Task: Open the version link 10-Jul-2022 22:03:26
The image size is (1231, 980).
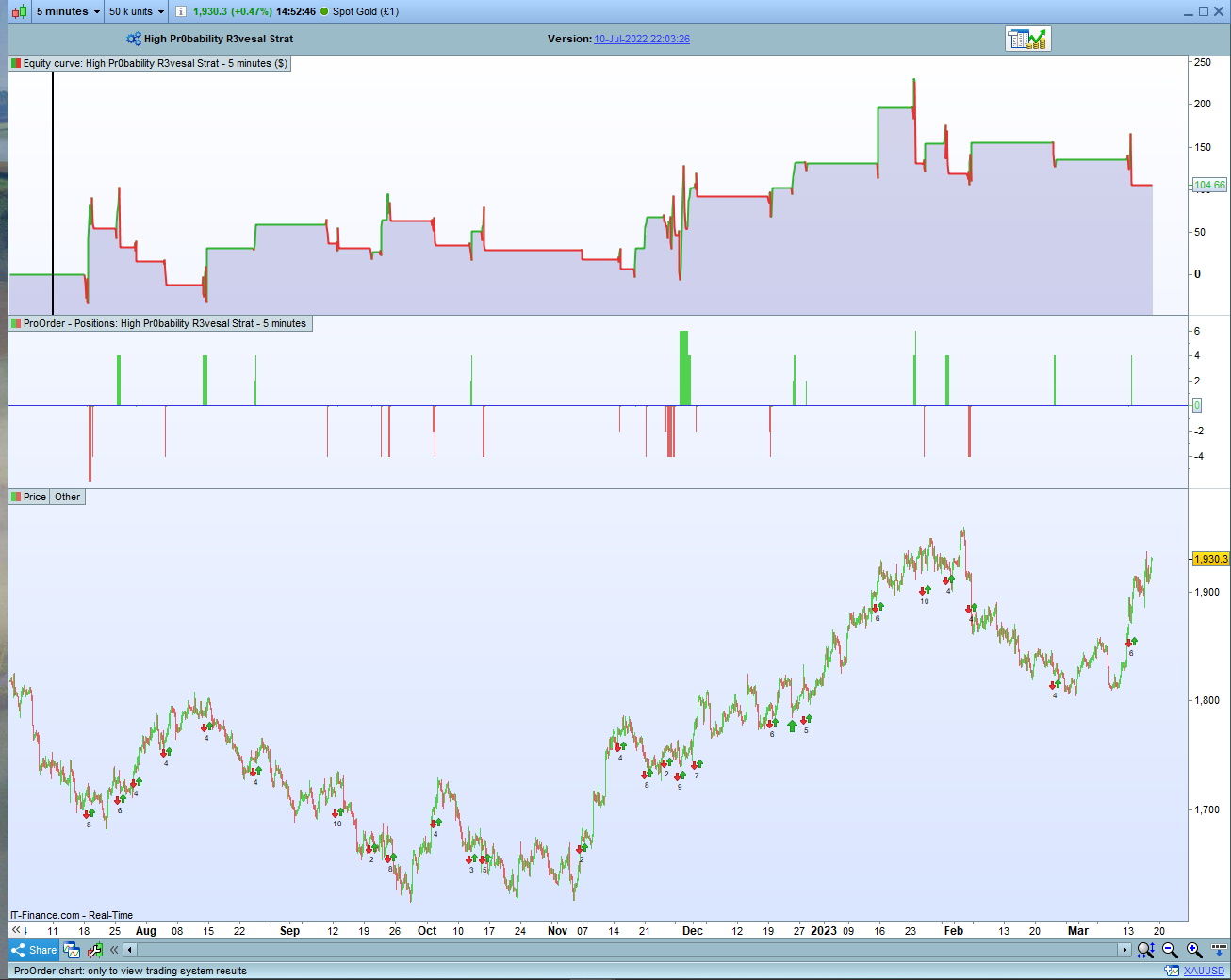Action: [x=642, y=39]
